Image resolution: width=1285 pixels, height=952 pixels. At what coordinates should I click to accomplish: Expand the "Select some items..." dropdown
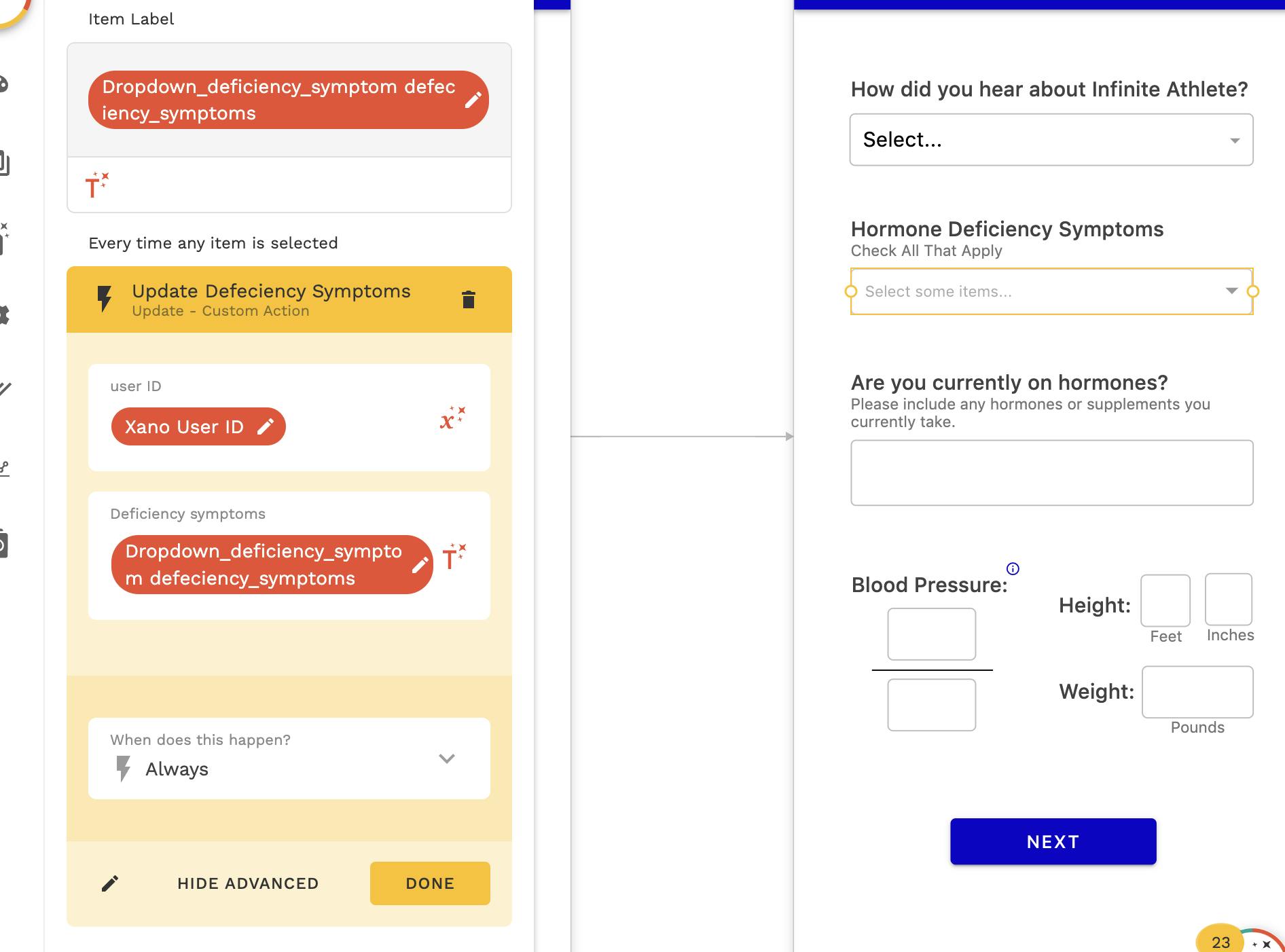click(x=1051, y=291)
